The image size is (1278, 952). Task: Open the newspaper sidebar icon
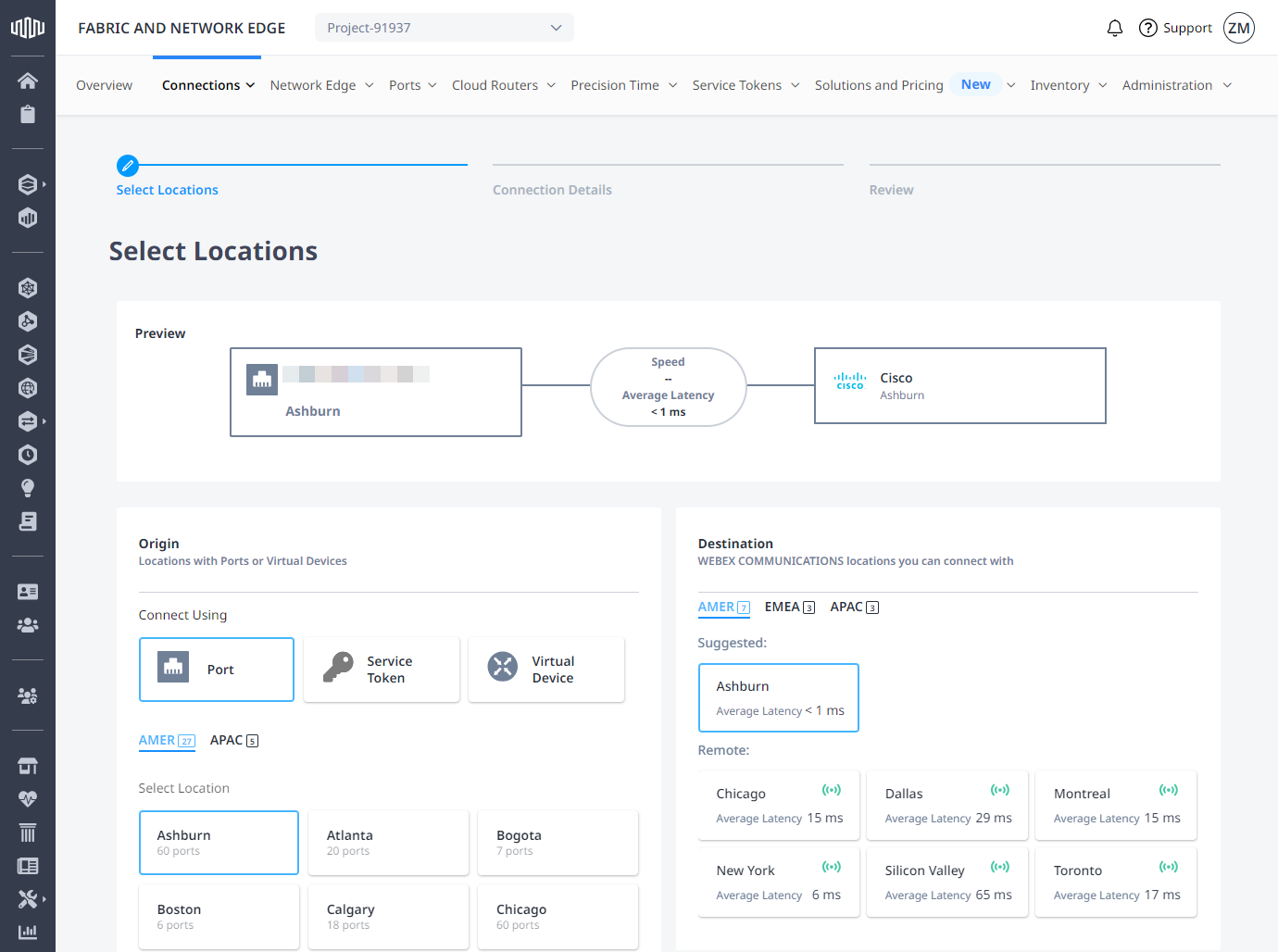click(x=28, y=866)
